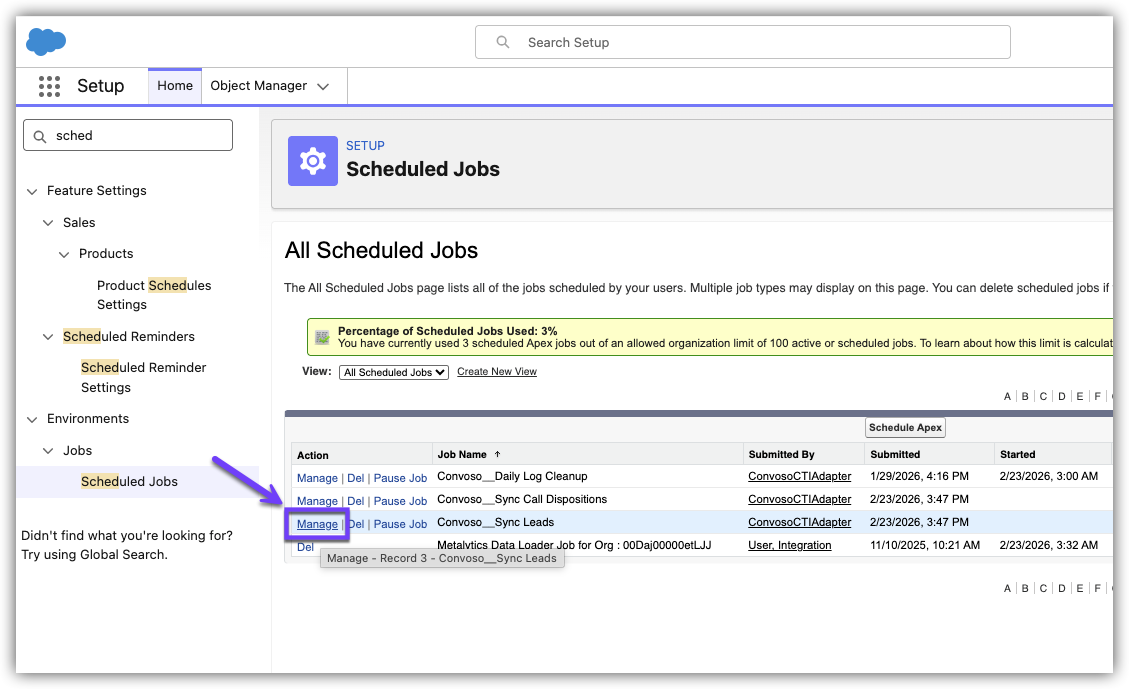Open the All Scheduled Jobs view dropdown
The width and height of the screenshot is (1129, 689).
pos(394,372)
